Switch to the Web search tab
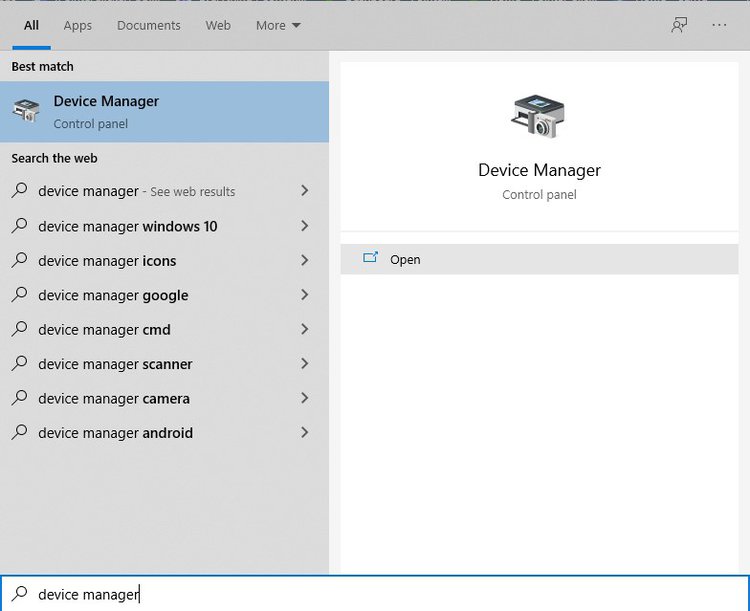The width and height of the screenshot is (750, 611). point(218,25)
